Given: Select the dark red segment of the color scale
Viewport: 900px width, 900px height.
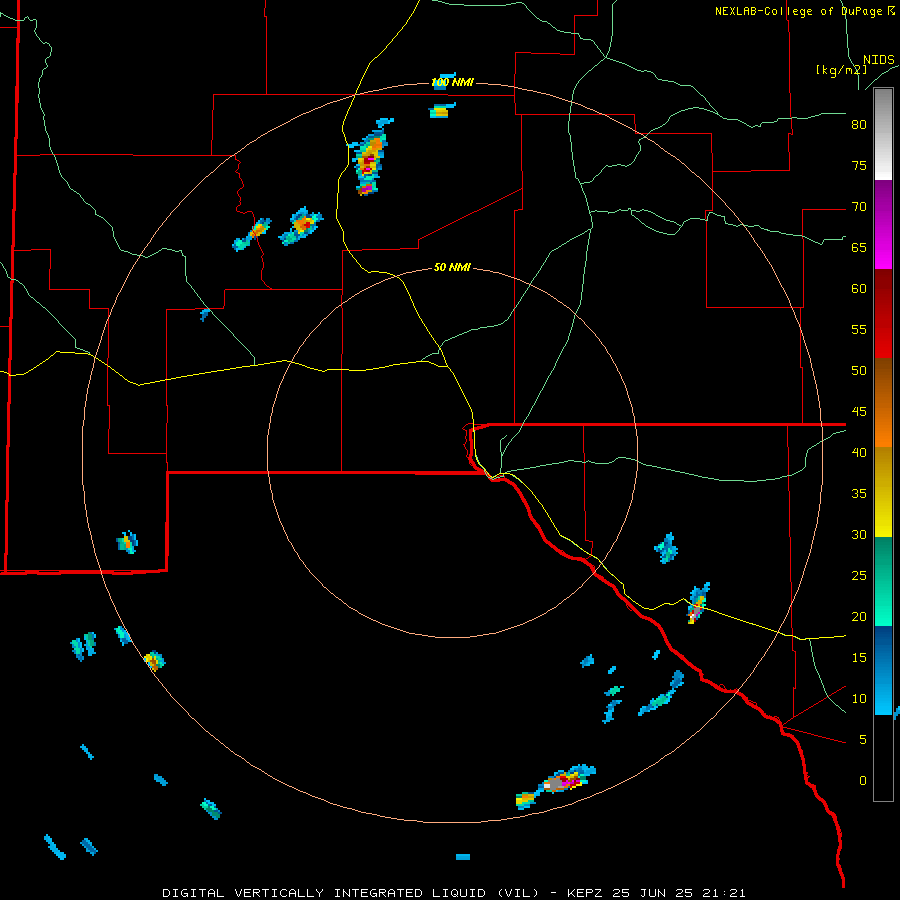Looking at the screenshot, I should [883, 314].
